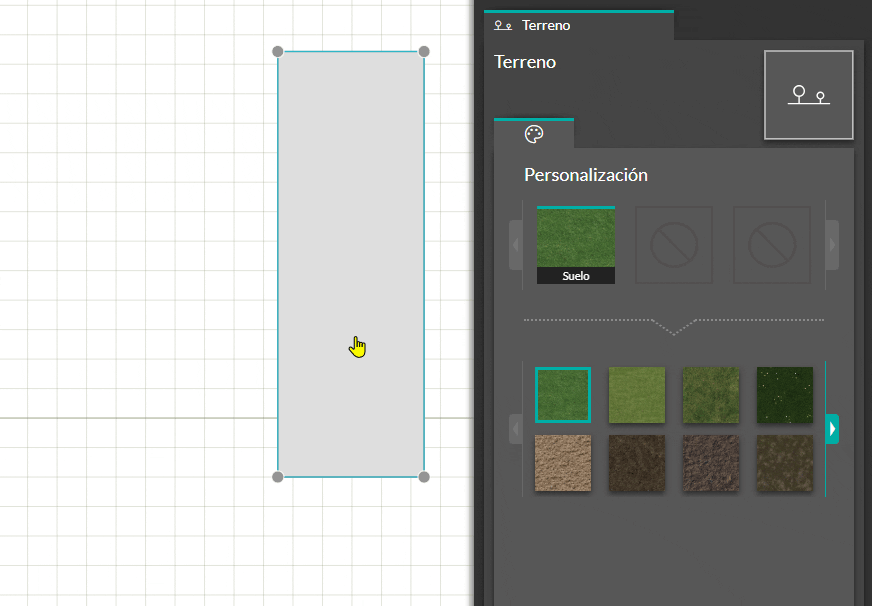Click the bottom-right corner handle of the terrain
This screenshot has height=606, width=872.
[424, 477]
